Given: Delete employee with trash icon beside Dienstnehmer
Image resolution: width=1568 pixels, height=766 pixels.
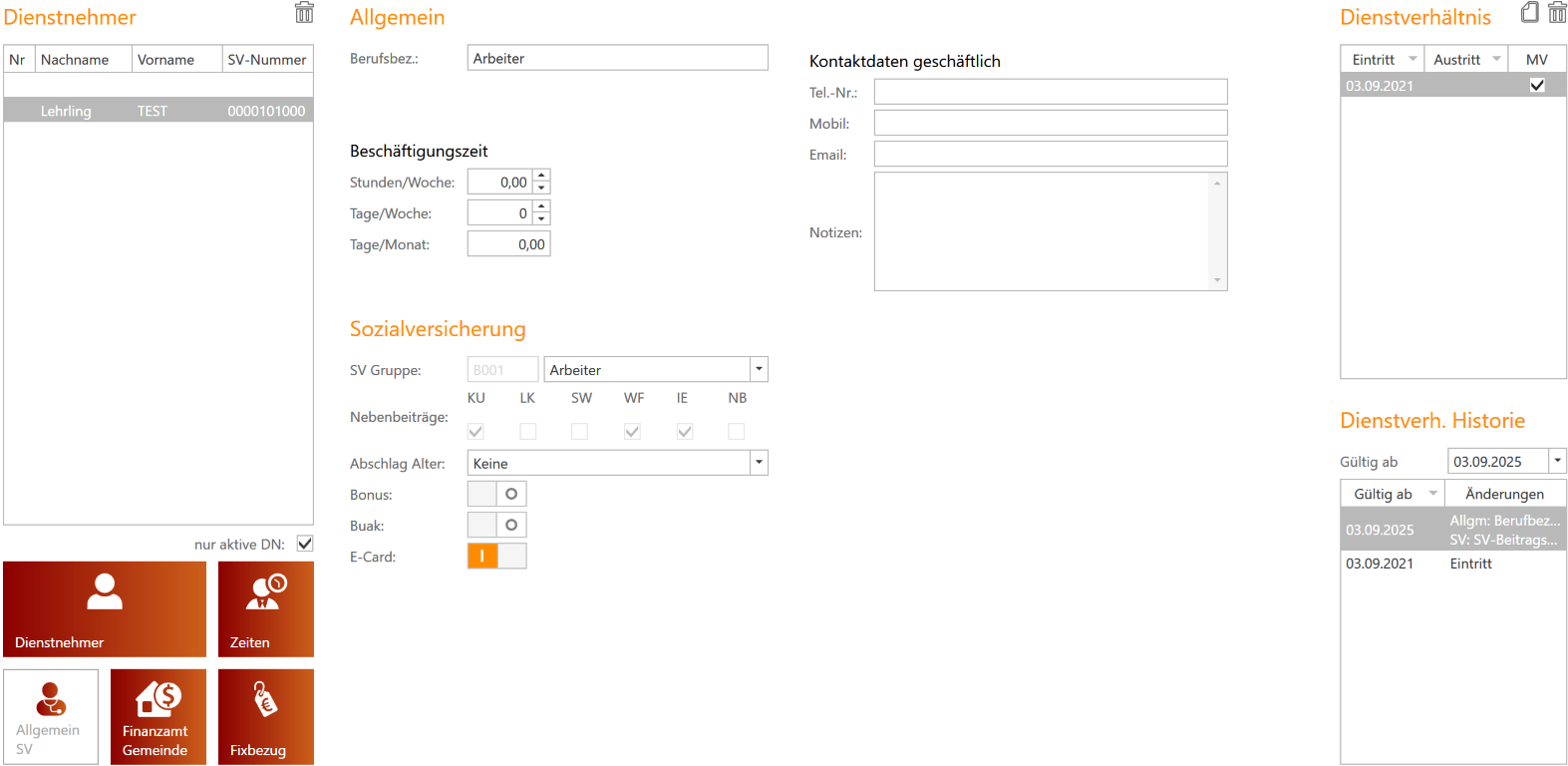Looking at the screenshot, I should coord(304,13).
